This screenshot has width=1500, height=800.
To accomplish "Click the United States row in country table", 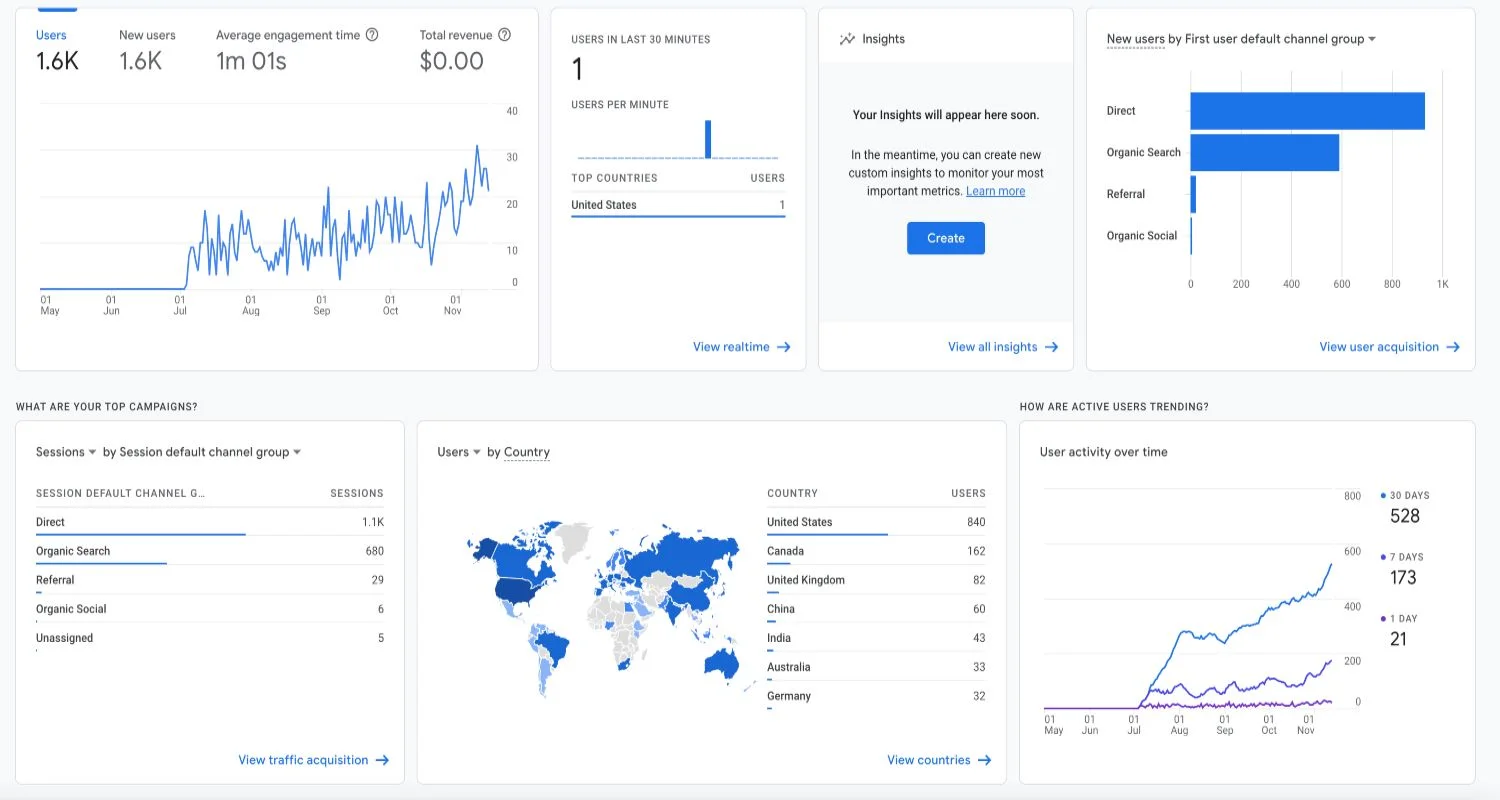I will point(875,522).
